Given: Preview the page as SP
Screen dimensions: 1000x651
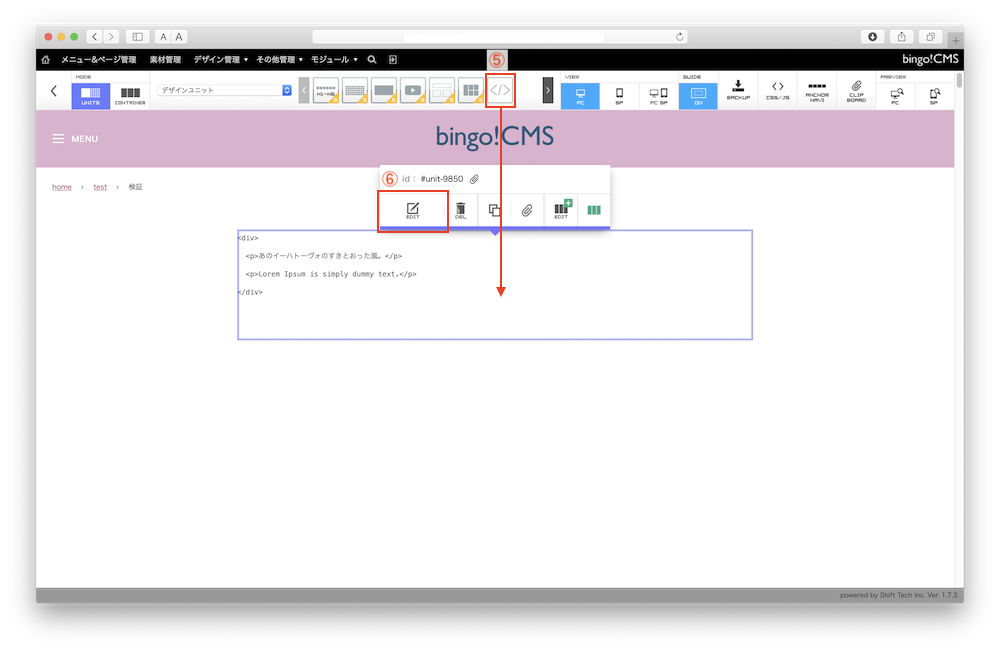Looking at the screenshot, I should point(934,96).
